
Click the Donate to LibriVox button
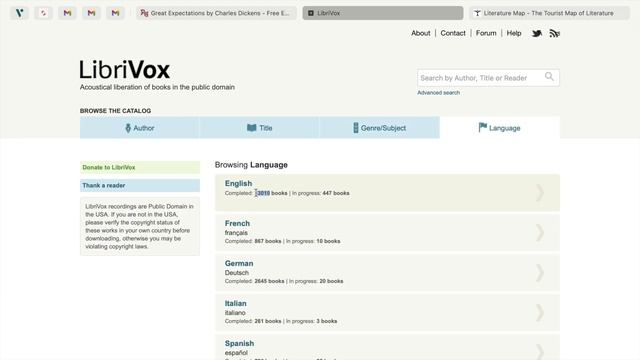click(x=140, y=167)
